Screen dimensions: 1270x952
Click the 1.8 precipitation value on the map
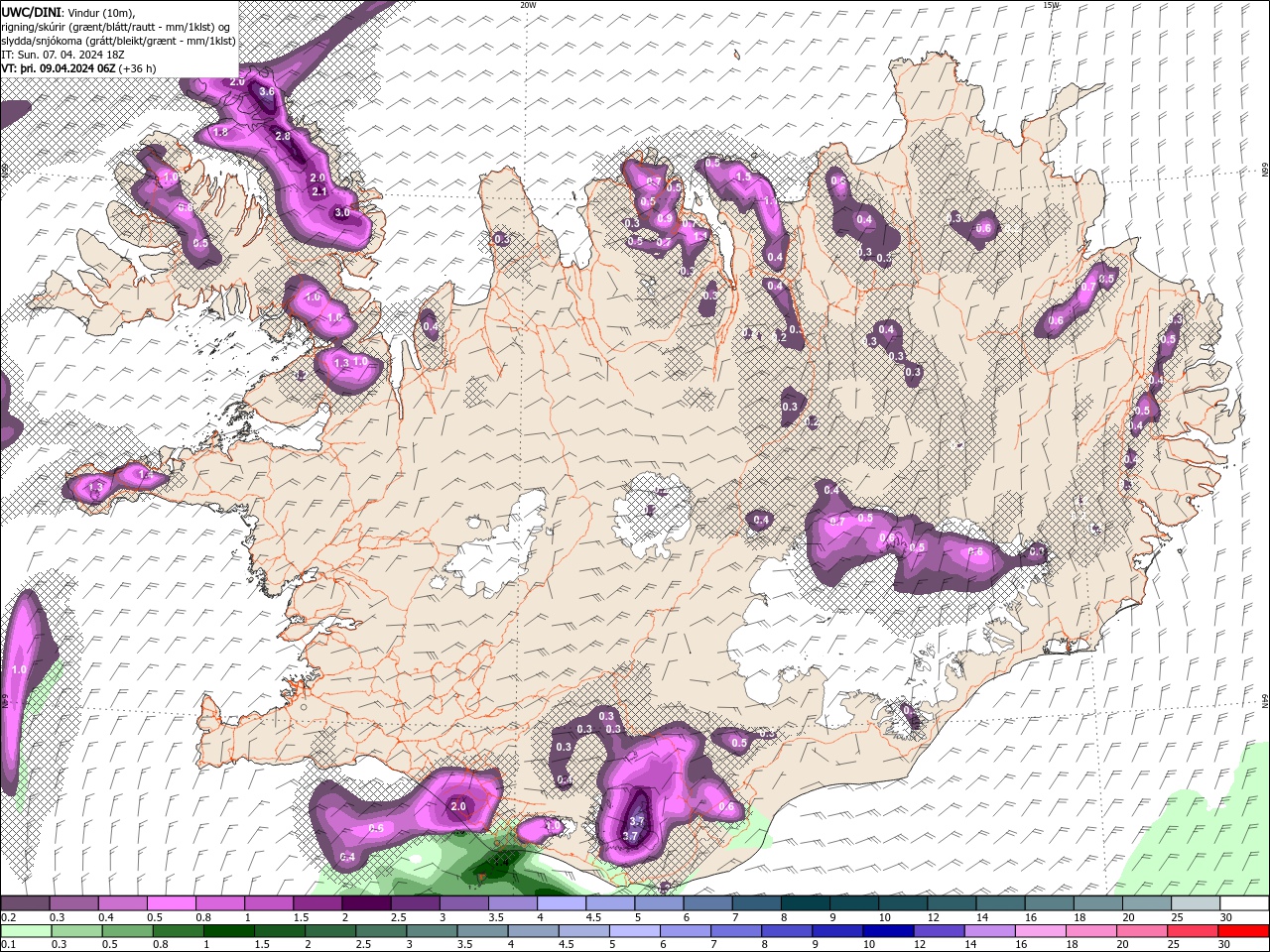point(220,132)
